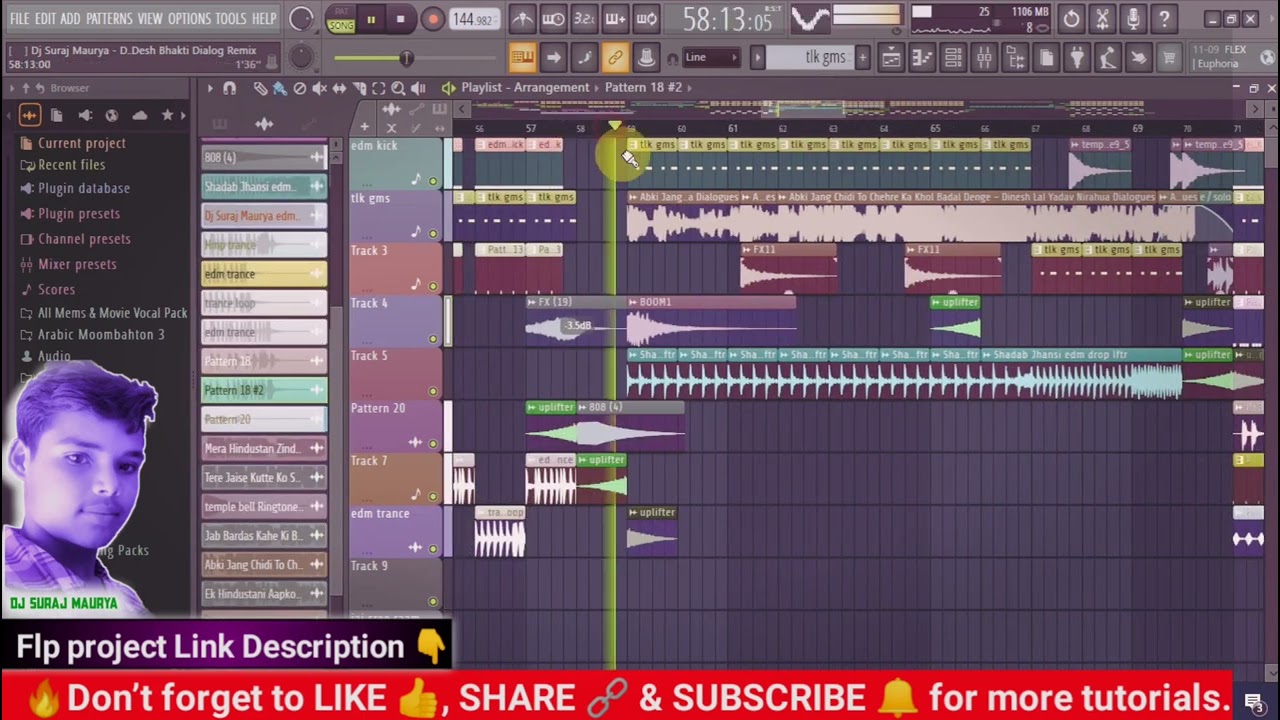Select Mera Hindustan Zind in the picker
The image size is (1280, 720).
tap(264, 448)
